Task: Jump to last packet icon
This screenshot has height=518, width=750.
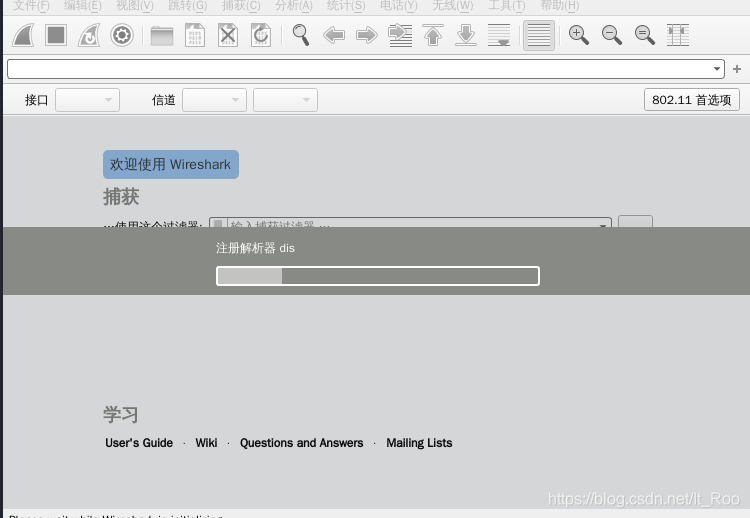Action: tap(466, 35)
